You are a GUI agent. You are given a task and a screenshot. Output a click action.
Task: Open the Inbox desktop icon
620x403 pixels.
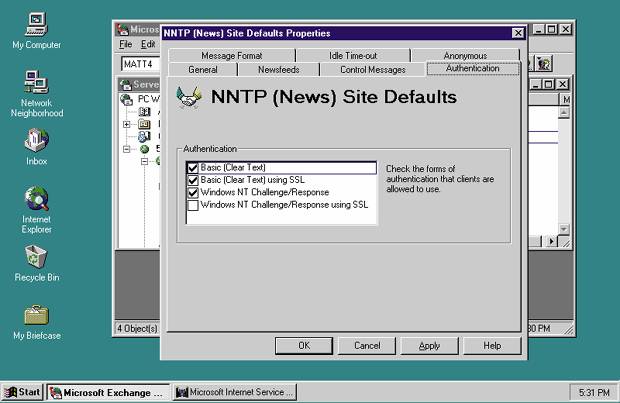point(36,140)
